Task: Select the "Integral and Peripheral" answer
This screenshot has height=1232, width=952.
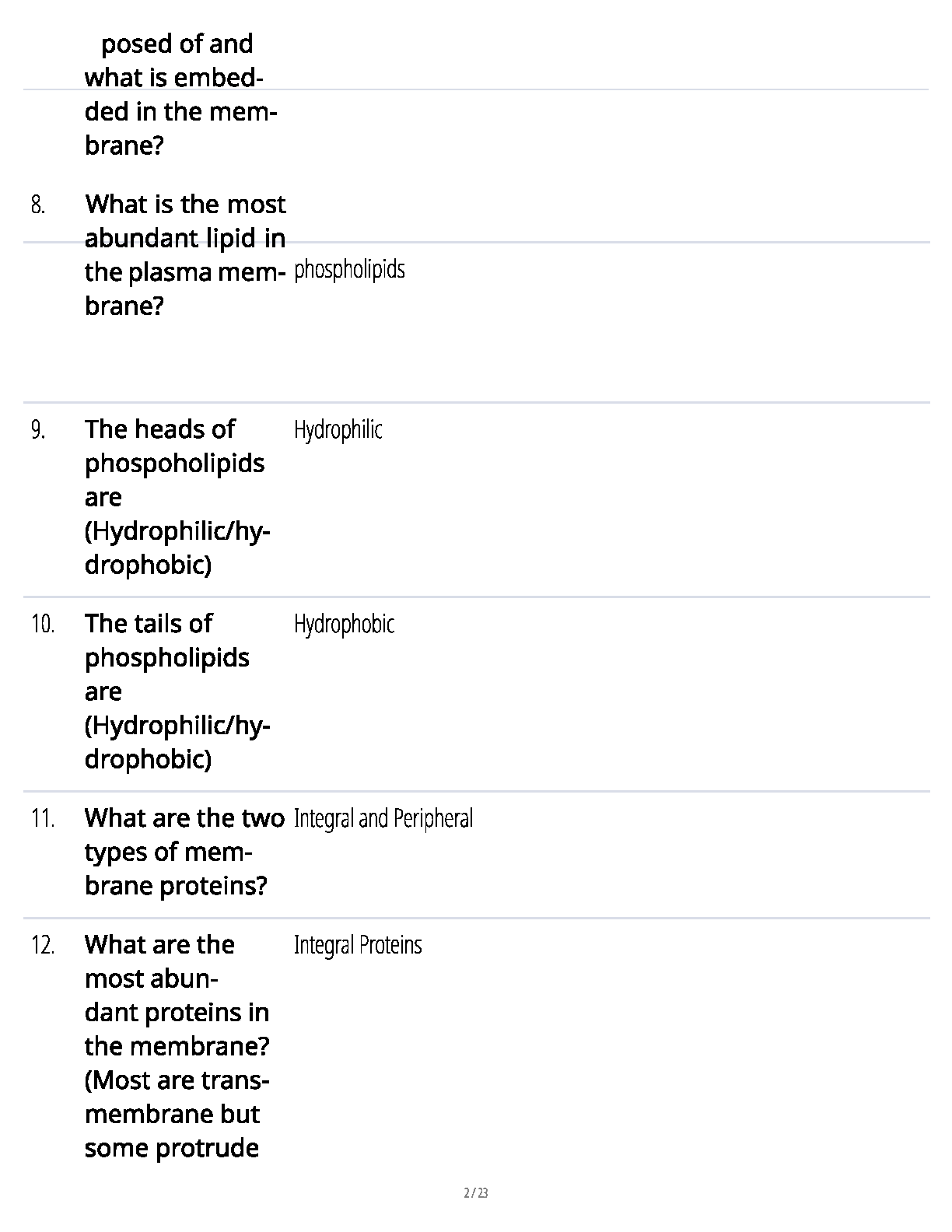Action: pos(383,818)
